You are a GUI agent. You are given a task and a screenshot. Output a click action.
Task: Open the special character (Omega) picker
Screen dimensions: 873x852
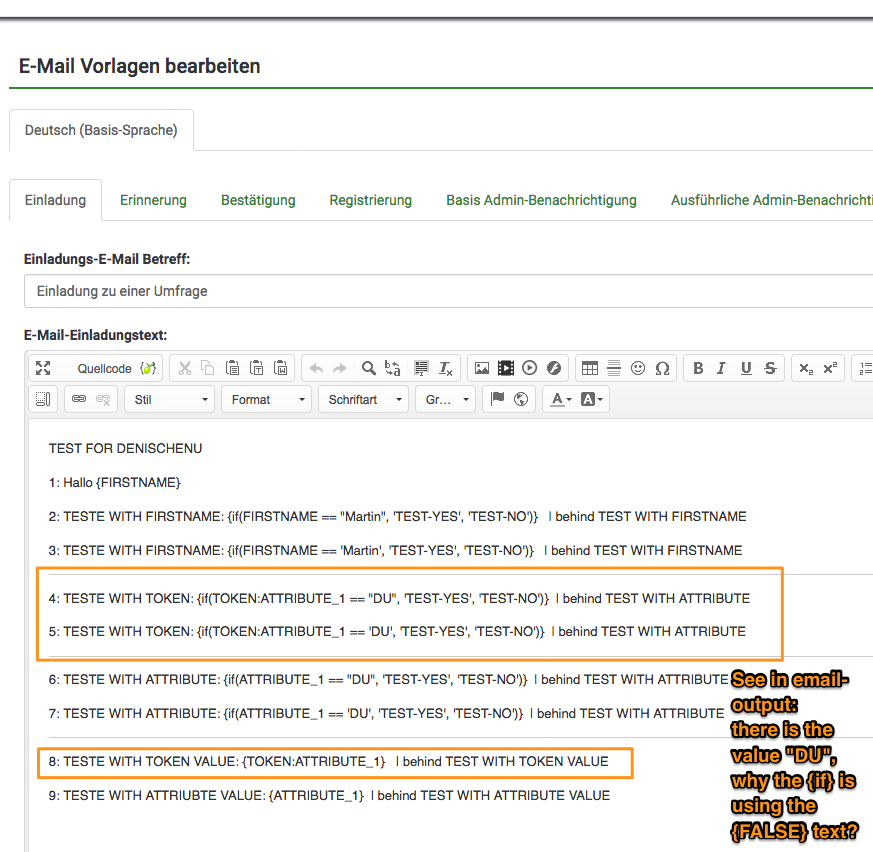662,368
